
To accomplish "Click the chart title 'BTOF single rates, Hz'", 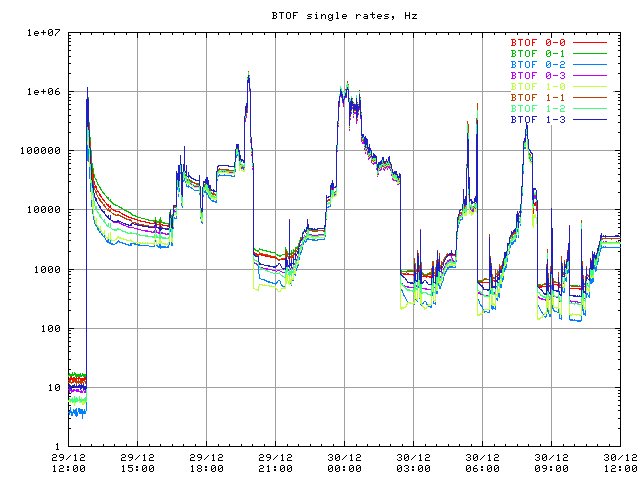I will coord(344,16).
